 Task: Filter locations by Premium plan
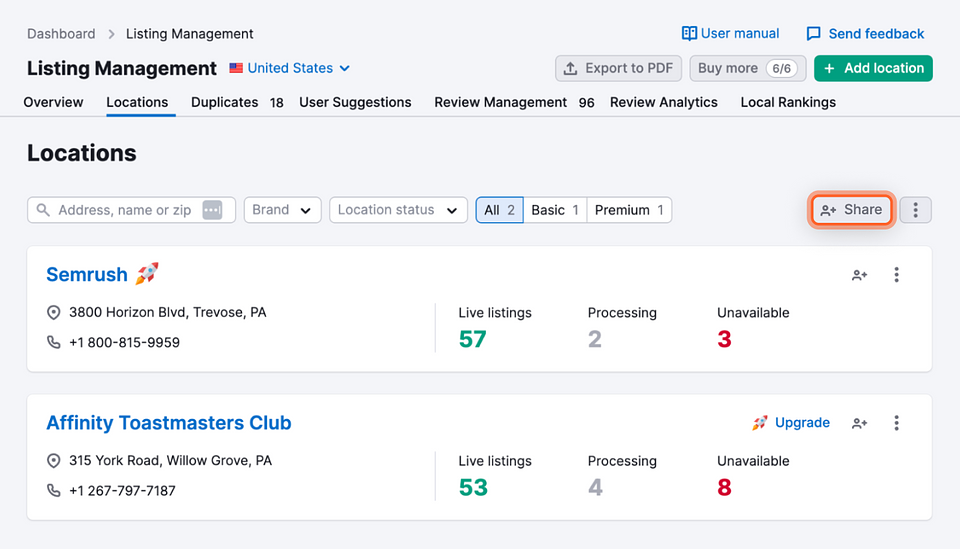[629, 210]
